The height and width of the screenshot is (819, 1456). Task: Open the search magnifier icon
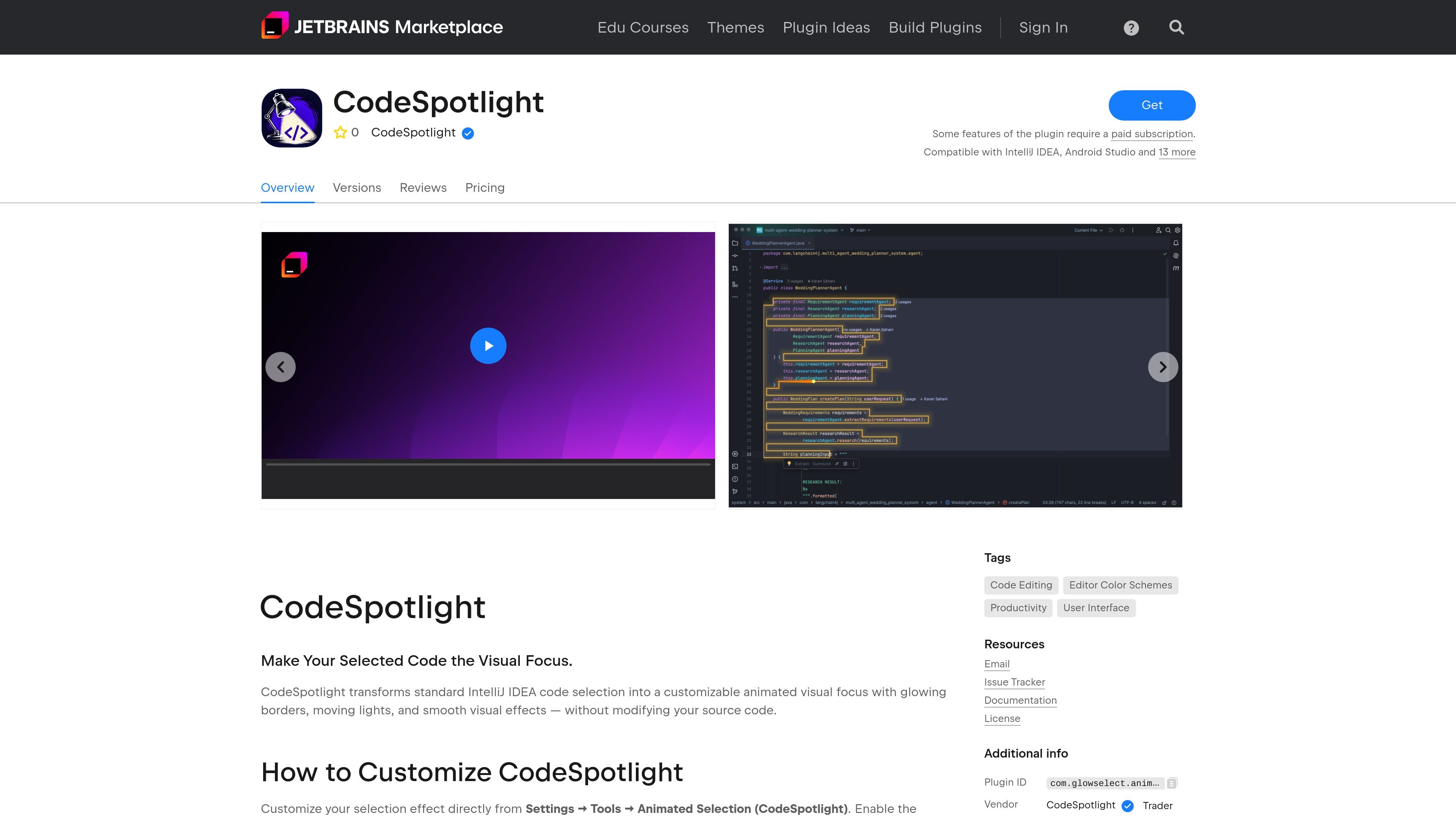[x=1176, y=27]
